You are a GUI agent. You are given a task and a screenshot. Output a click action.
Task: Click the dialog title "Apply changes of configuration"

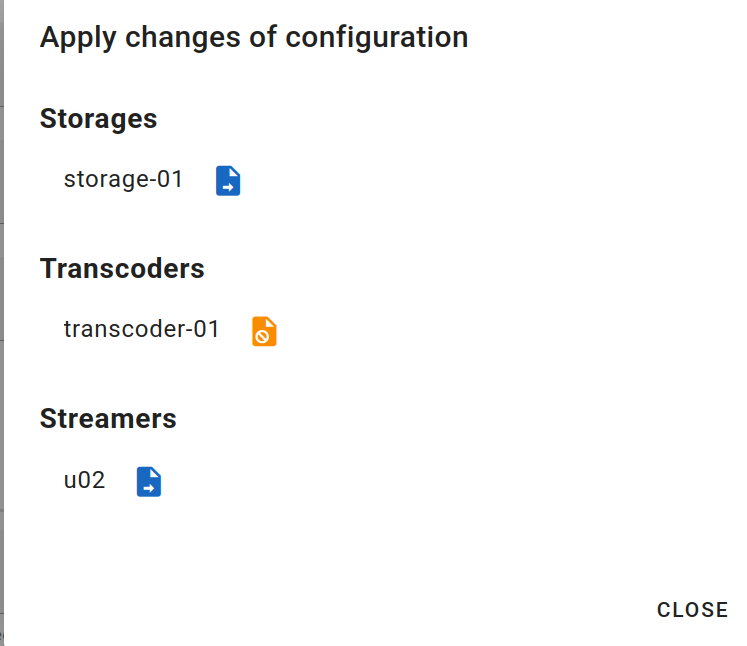(x=254, y=38)
